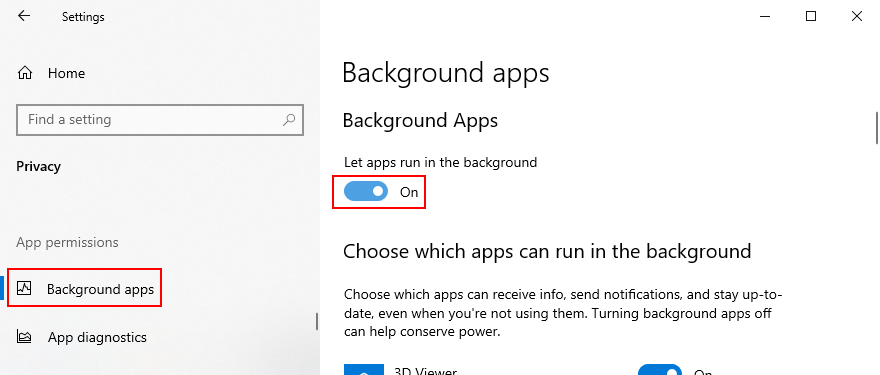Viewport: 880px width, 375px height.
Task: Click the App permissions heading
Action: [67, 243]
